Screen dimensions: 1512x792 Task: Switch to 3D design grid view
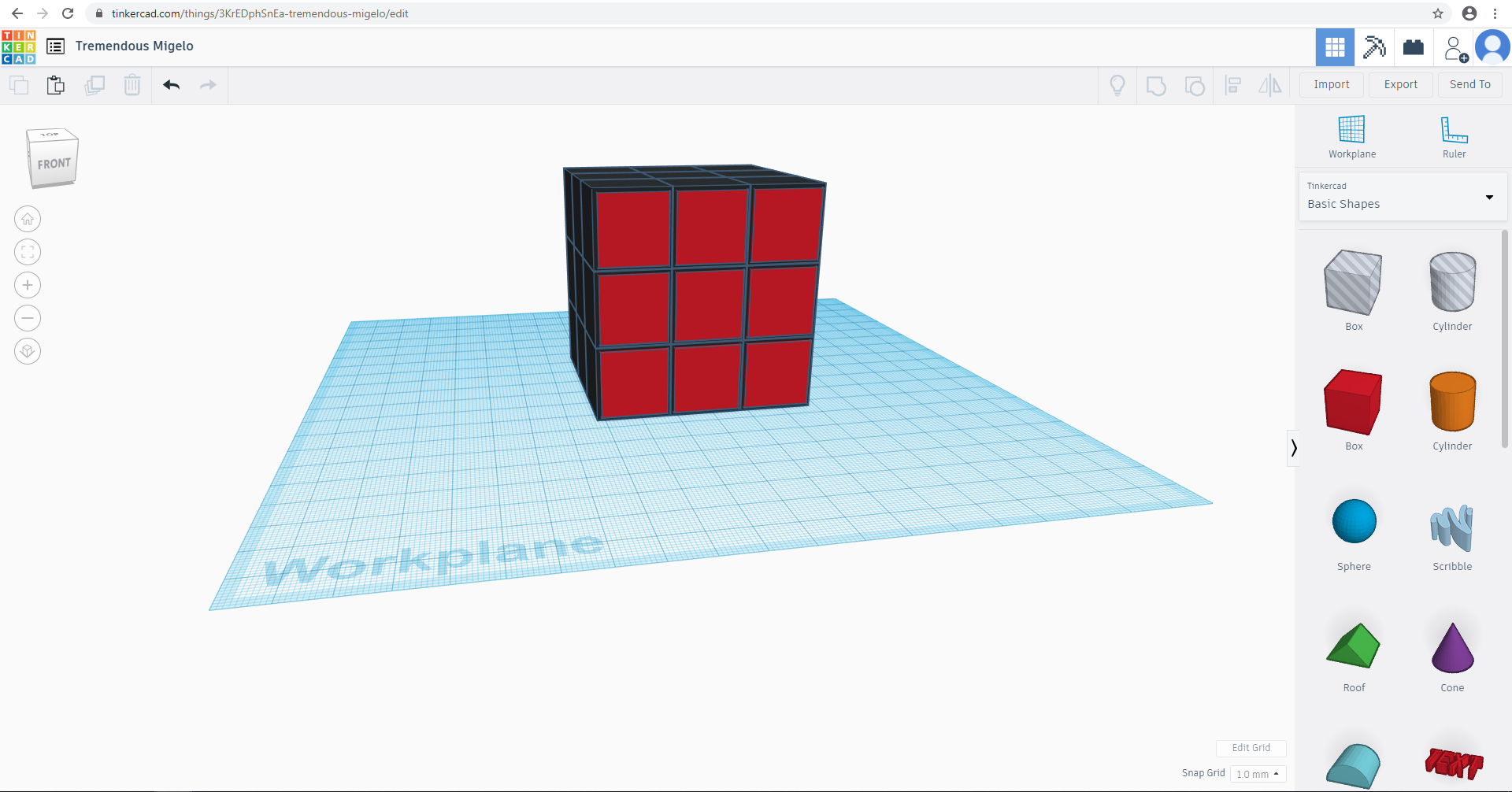[x=1335, y=47]
